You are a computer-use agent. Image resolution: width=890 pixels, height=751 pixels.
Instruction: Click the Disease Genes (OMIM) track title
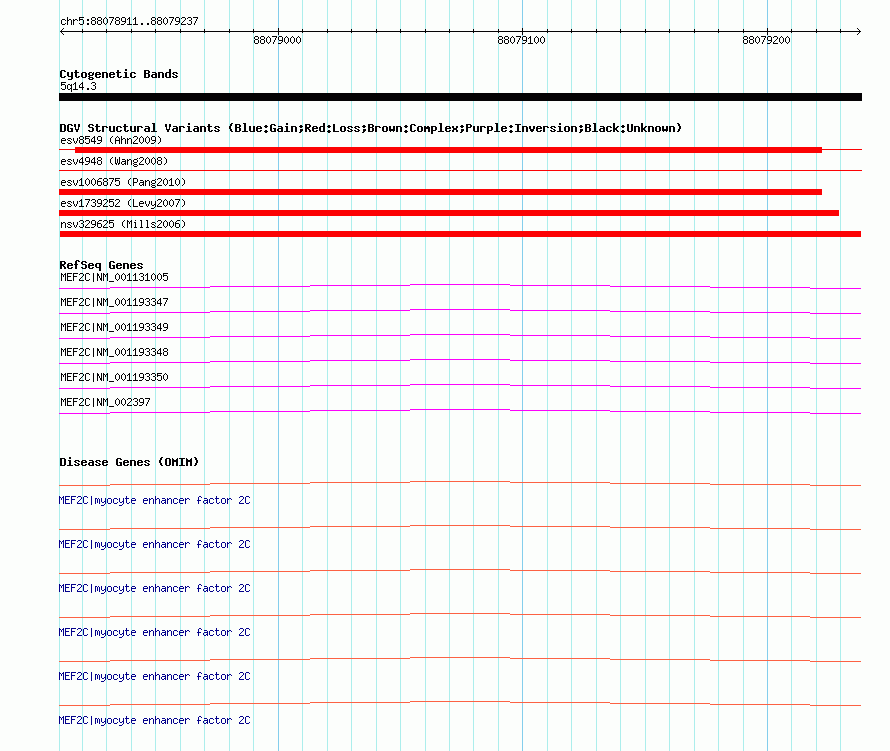coord(129,462)
